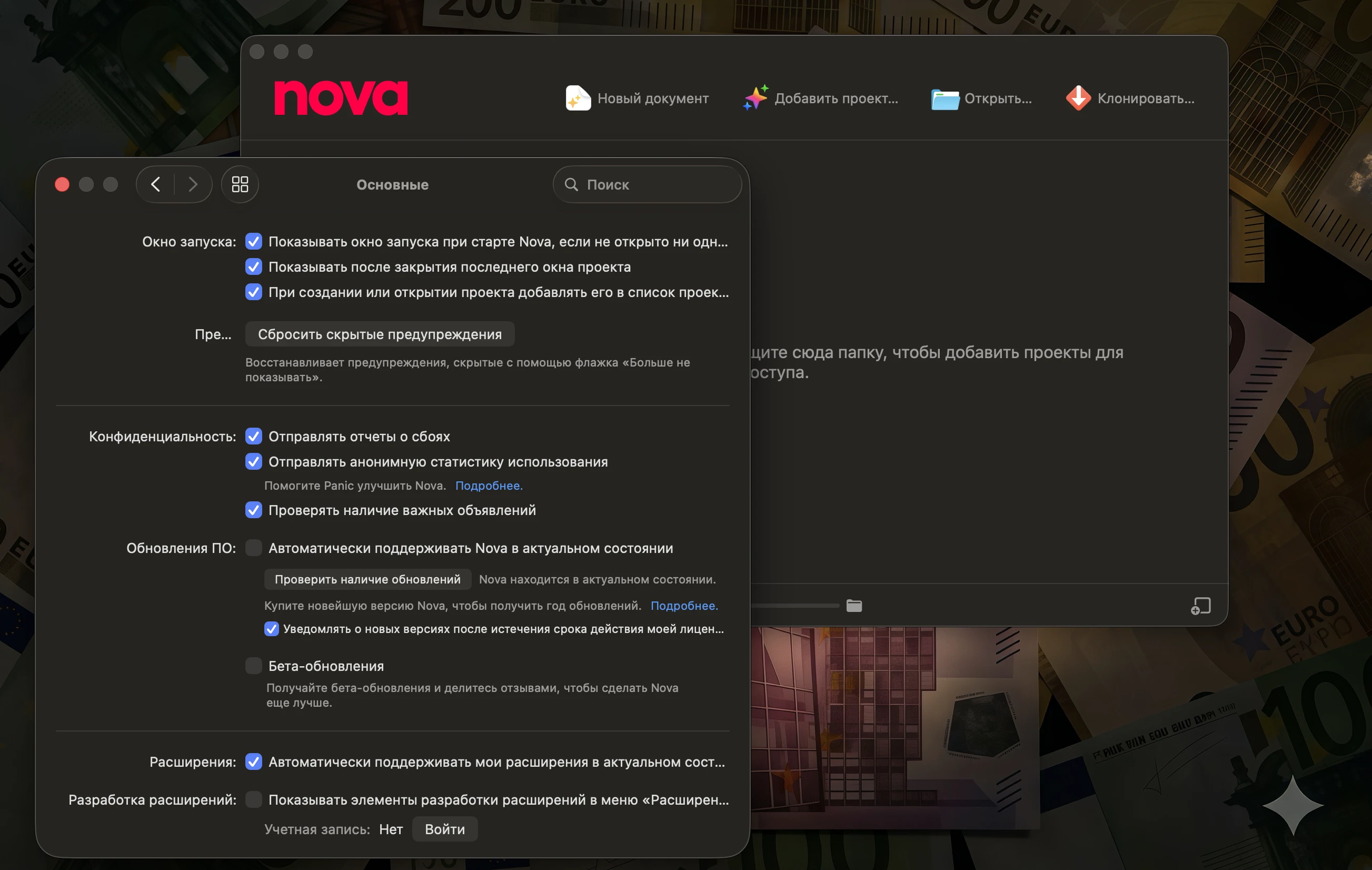
Task: Click the truncated Пре… label
Action: click(x=213, y=334)
